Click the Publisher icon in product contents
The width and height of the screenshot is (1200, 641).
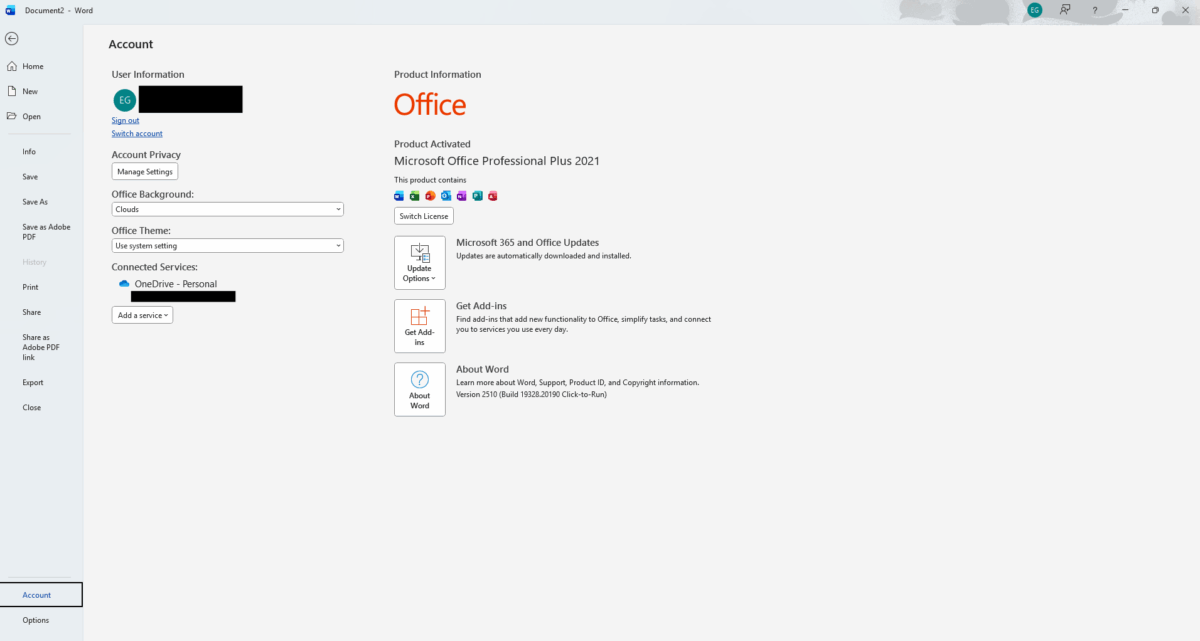pyautogui.click(x=477, y=196)
